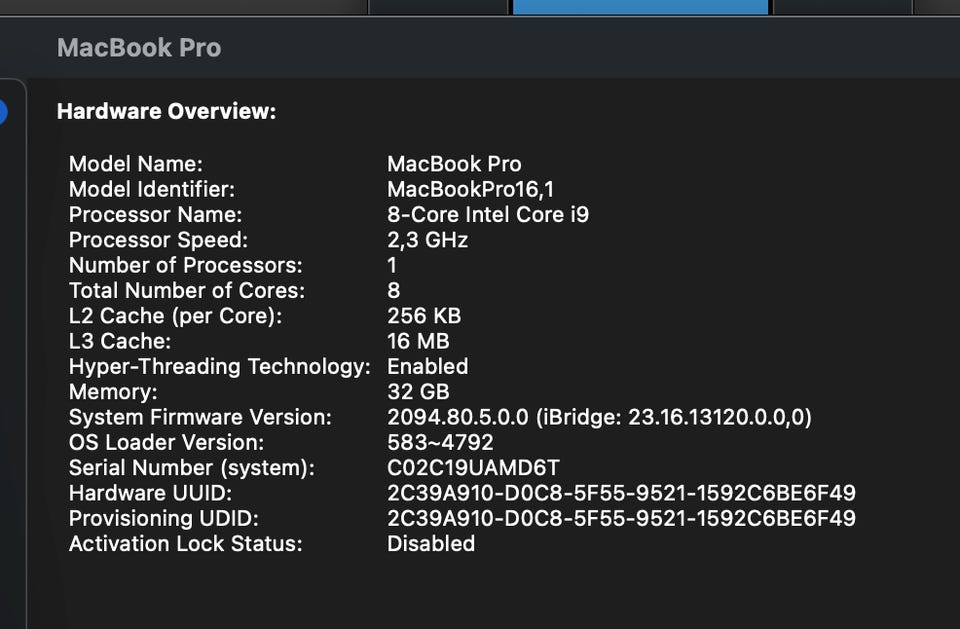Screen dimensions: 960x629
Task: Select the firmware value 2094.80.5.0.0
Action: tap(458, 417)
